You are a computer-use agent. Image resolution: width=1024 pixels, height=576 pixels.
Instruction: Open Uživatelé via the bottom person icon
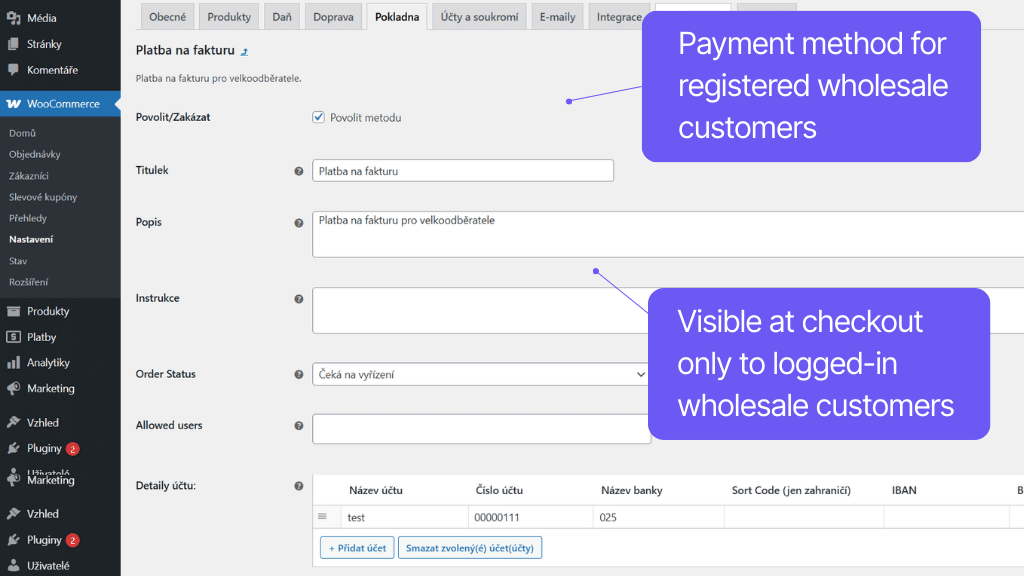pyautogui.click(x=13, y=566)
